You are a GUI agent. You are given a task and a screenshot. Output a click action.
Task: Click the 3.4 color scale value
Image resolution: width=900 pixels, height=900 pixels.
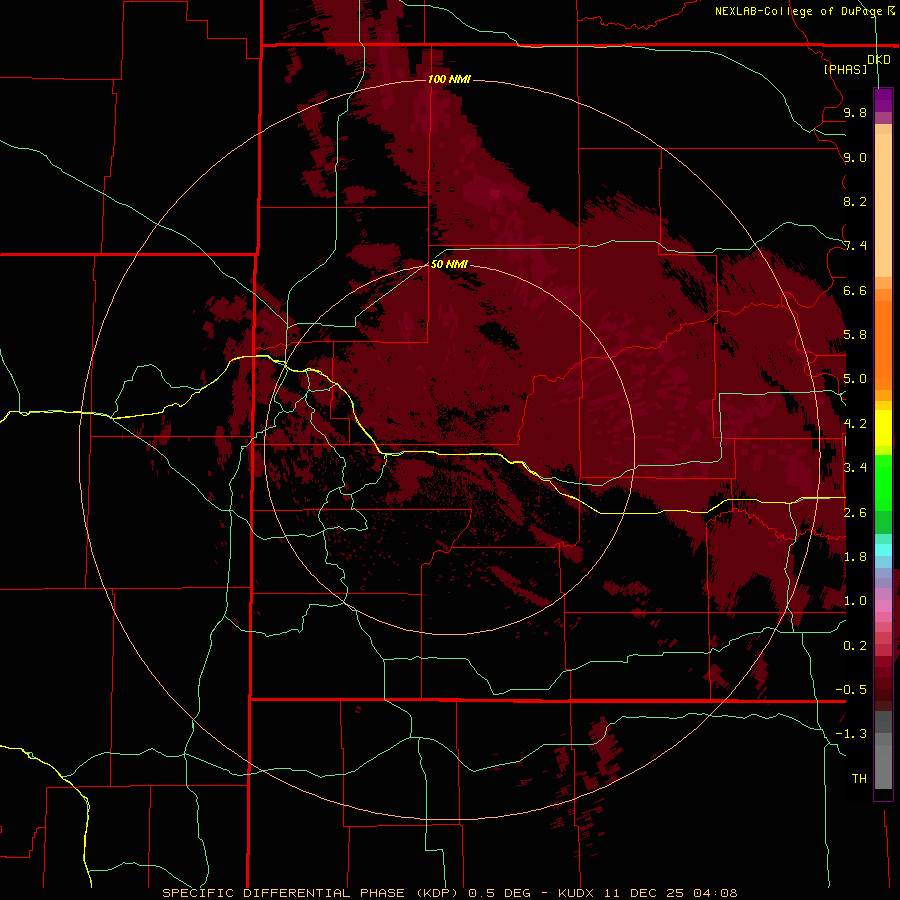(855, 468)
